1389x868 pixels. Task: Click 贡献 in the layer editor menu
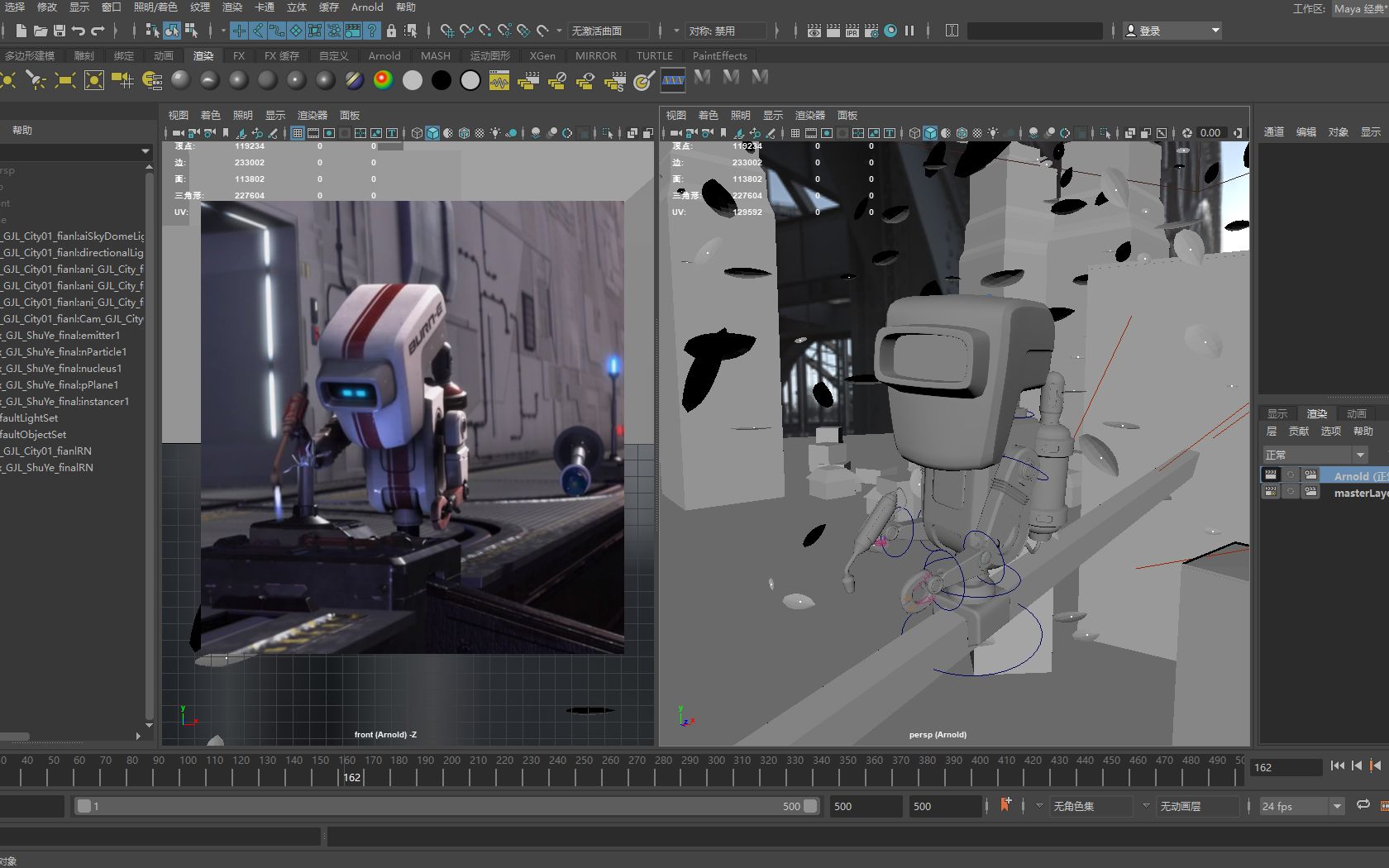[x=1299, y=431]
